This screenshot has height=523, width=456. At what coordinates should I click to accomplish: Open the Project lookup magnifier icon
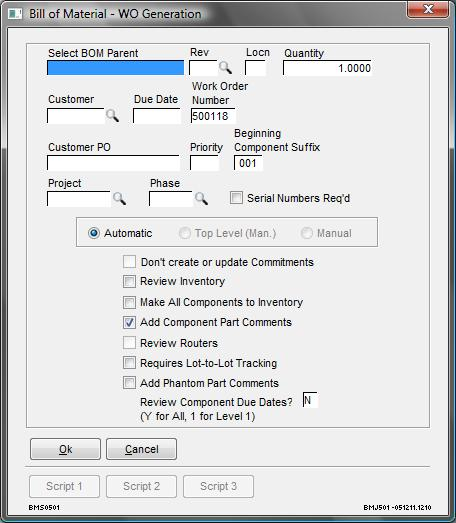tap(119, 198)
